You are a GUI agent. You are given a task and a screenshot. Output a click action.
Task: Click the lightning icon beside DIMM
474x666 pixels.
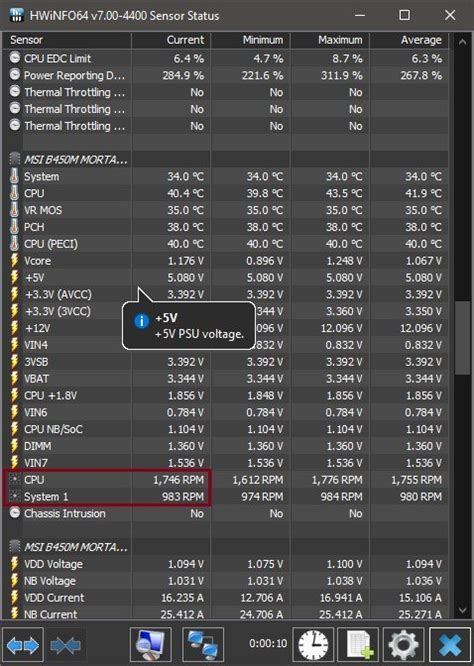14,446
